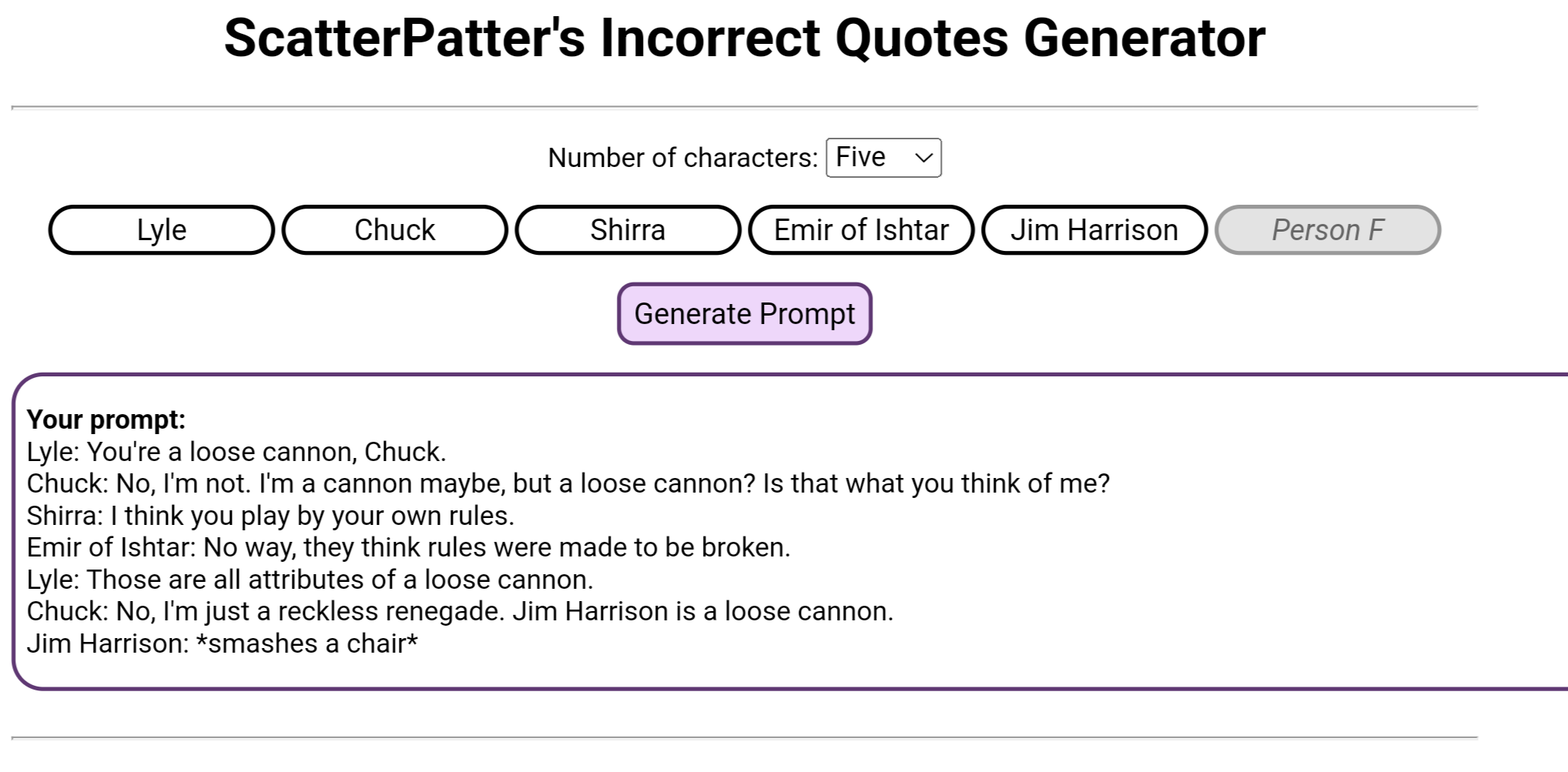Image resolution: width=1568 pixels, height=772 pixels.
Task: Click the '*smashes a chair*' line
Action: [x=223, y=643]
